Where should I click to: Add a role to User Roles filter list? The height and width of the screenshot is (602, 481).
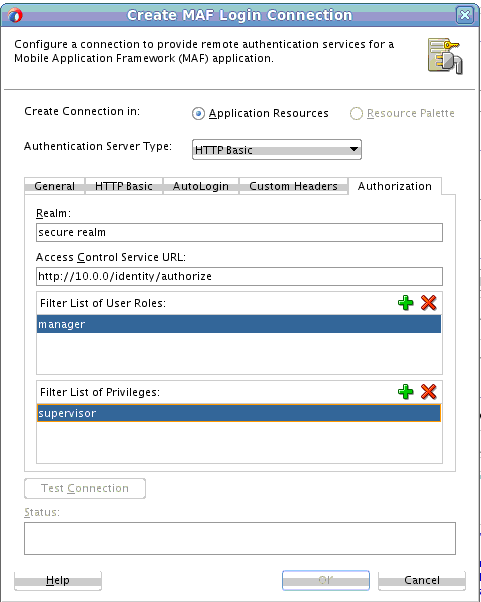405,303
